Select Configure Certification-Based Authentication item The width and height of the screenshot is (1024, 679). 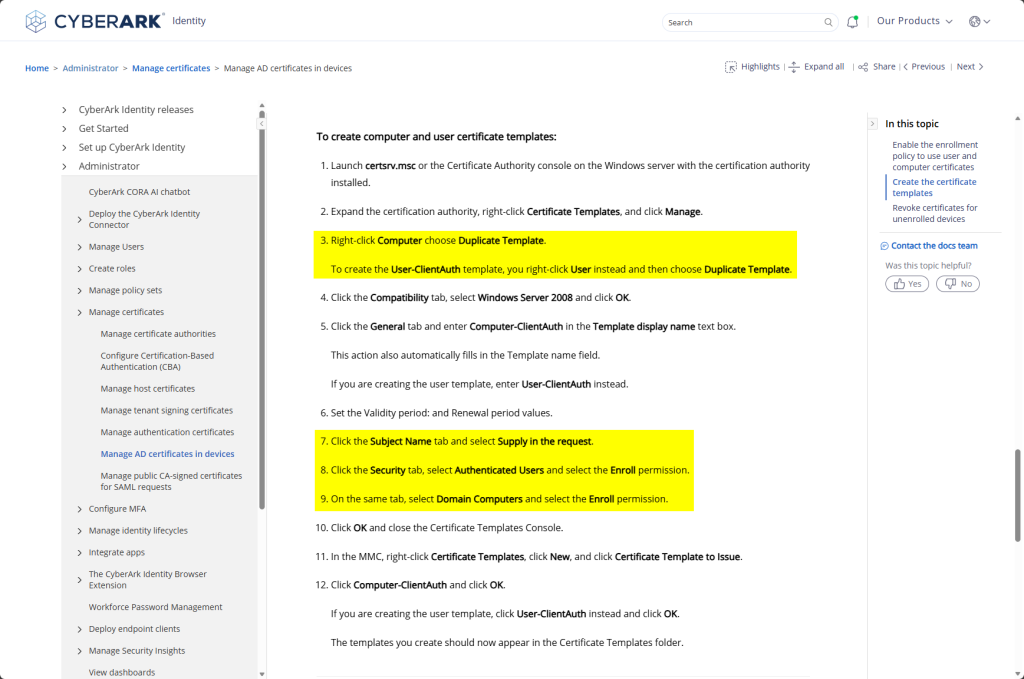157,361
